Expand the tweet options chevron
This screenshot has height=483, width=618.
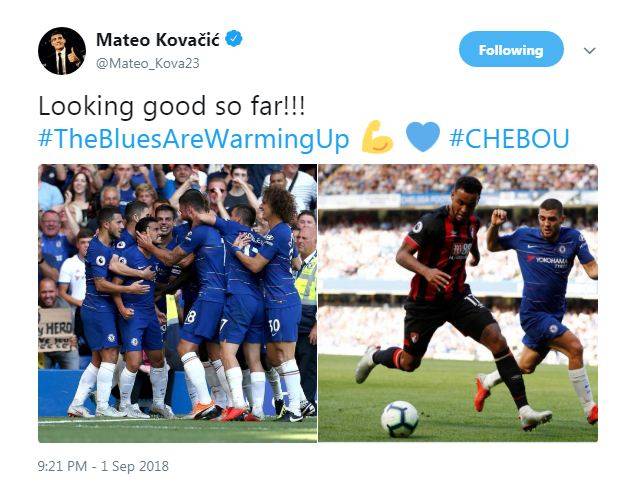click(589, 50)
